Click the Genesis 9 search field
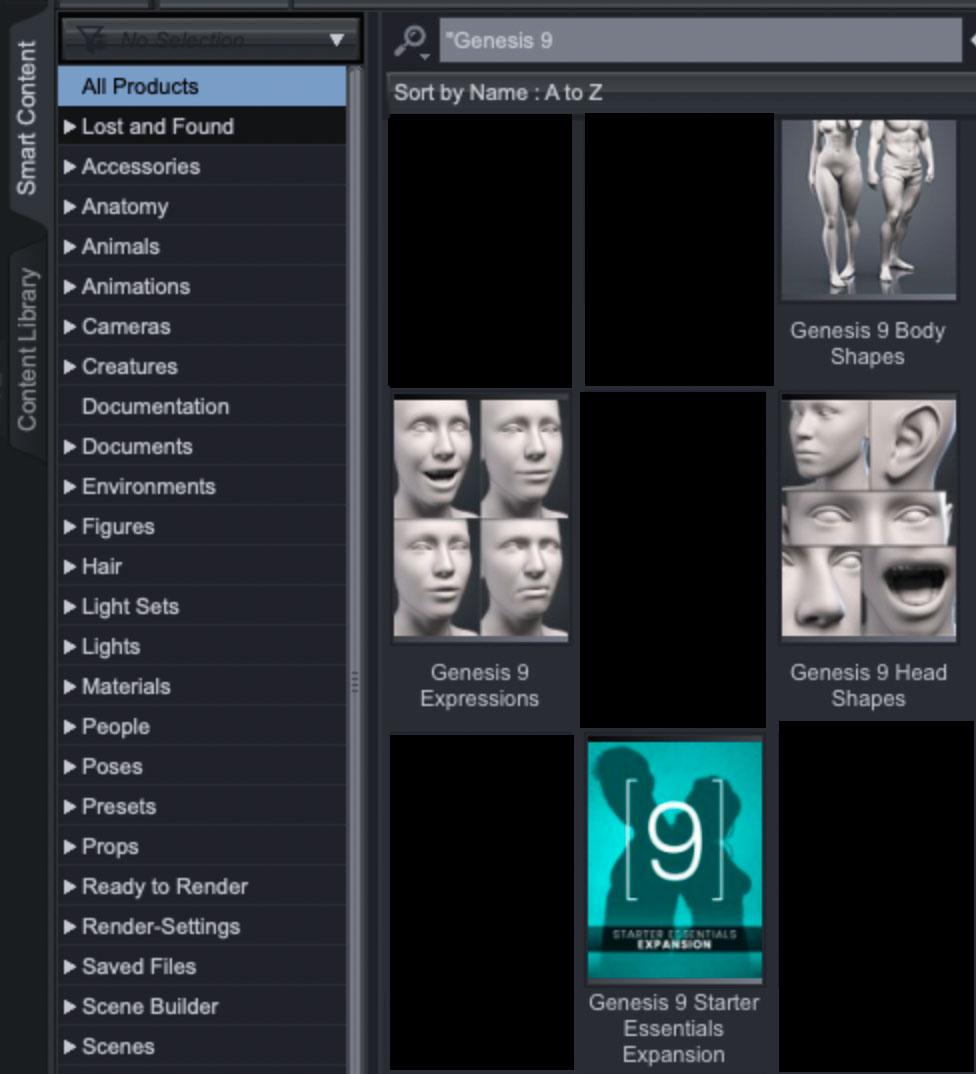This screenshot has width=976, height=1074. point(700,40)
